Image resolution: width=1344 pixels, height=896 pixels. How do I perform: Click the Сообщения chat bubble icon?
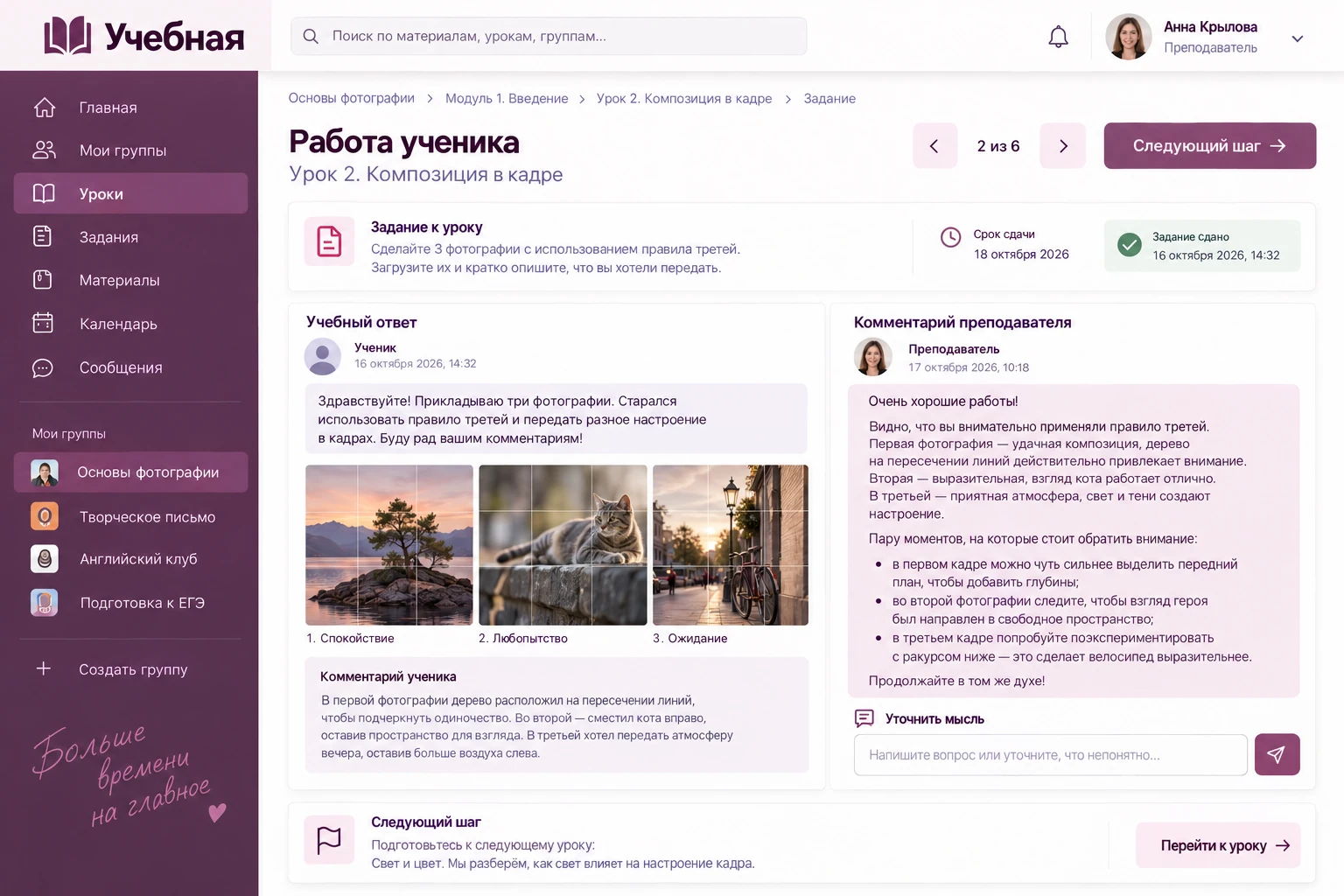pos(43,367)
